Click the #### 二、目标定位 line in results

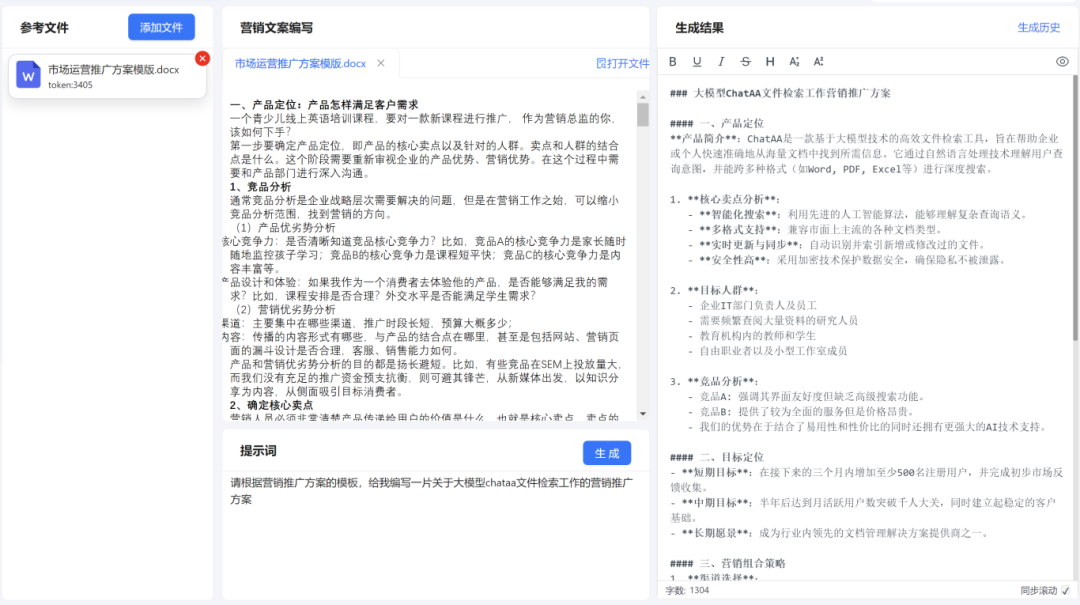pos(717,457)
